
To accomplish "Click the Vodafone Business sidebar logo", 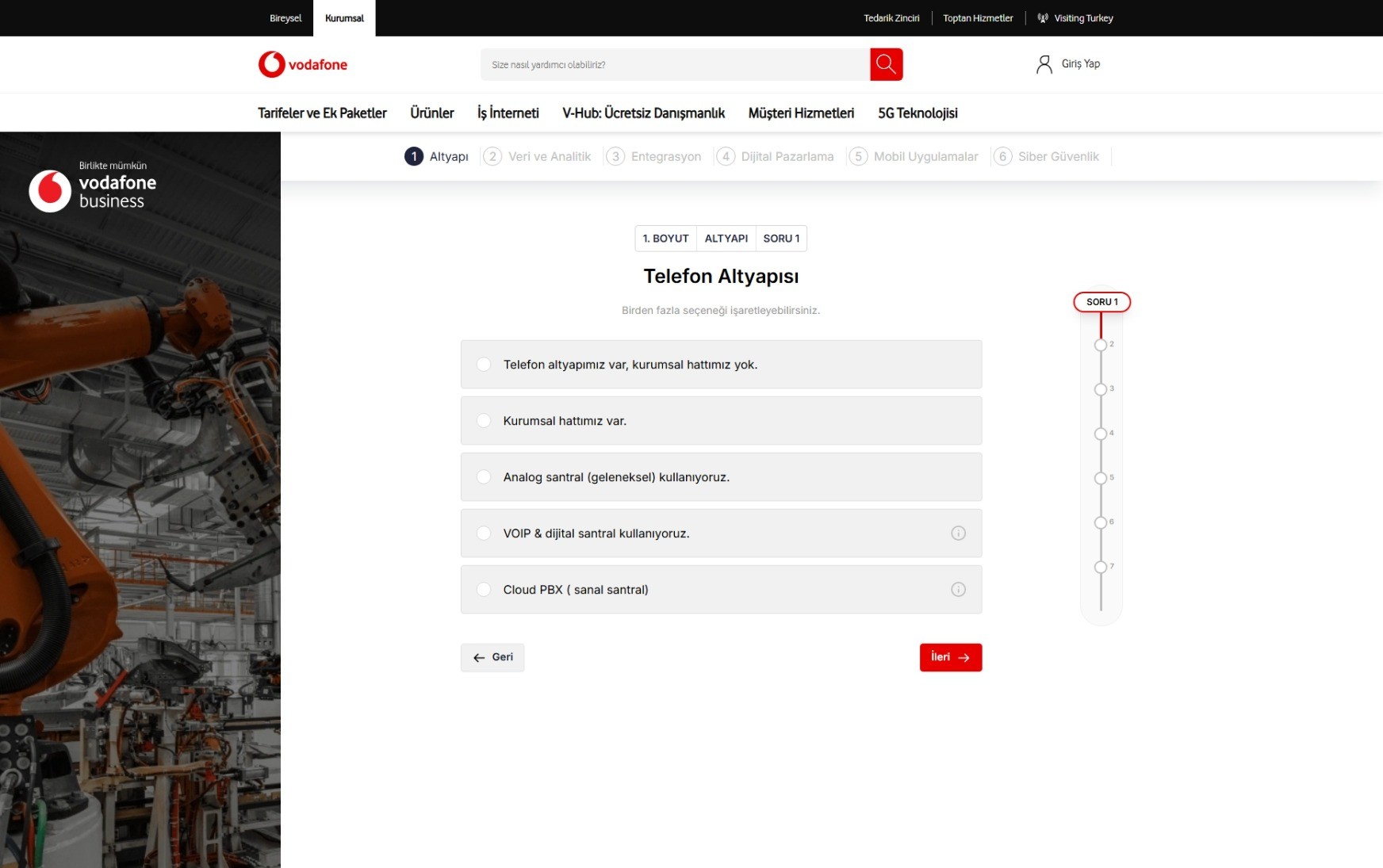I will 93,190.
